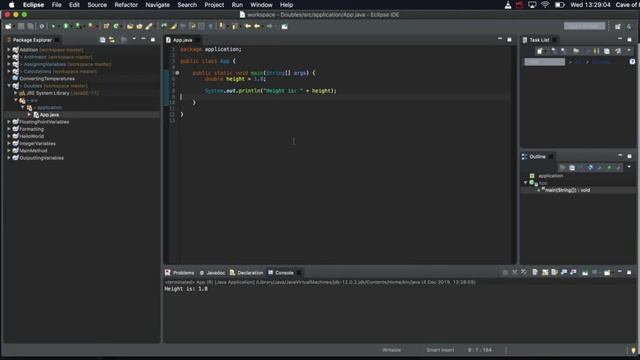The height and width of the screenshot is (360, 640).
Task: Toggle Scroll Lock in the Console toolbar
Action: (545, 272)
